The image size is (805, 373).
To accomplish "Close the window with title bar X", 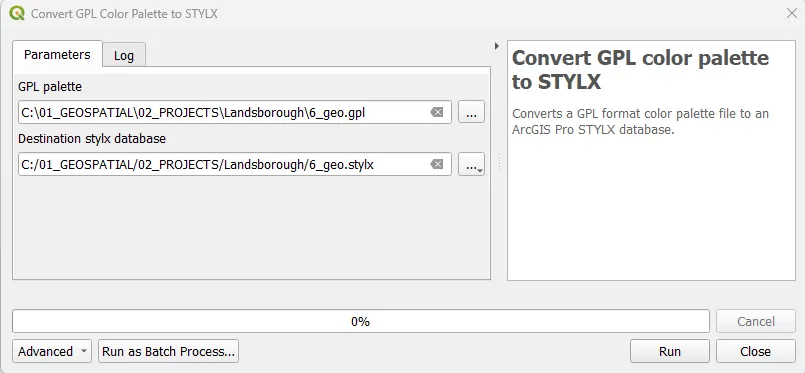I will coord(792,13).
